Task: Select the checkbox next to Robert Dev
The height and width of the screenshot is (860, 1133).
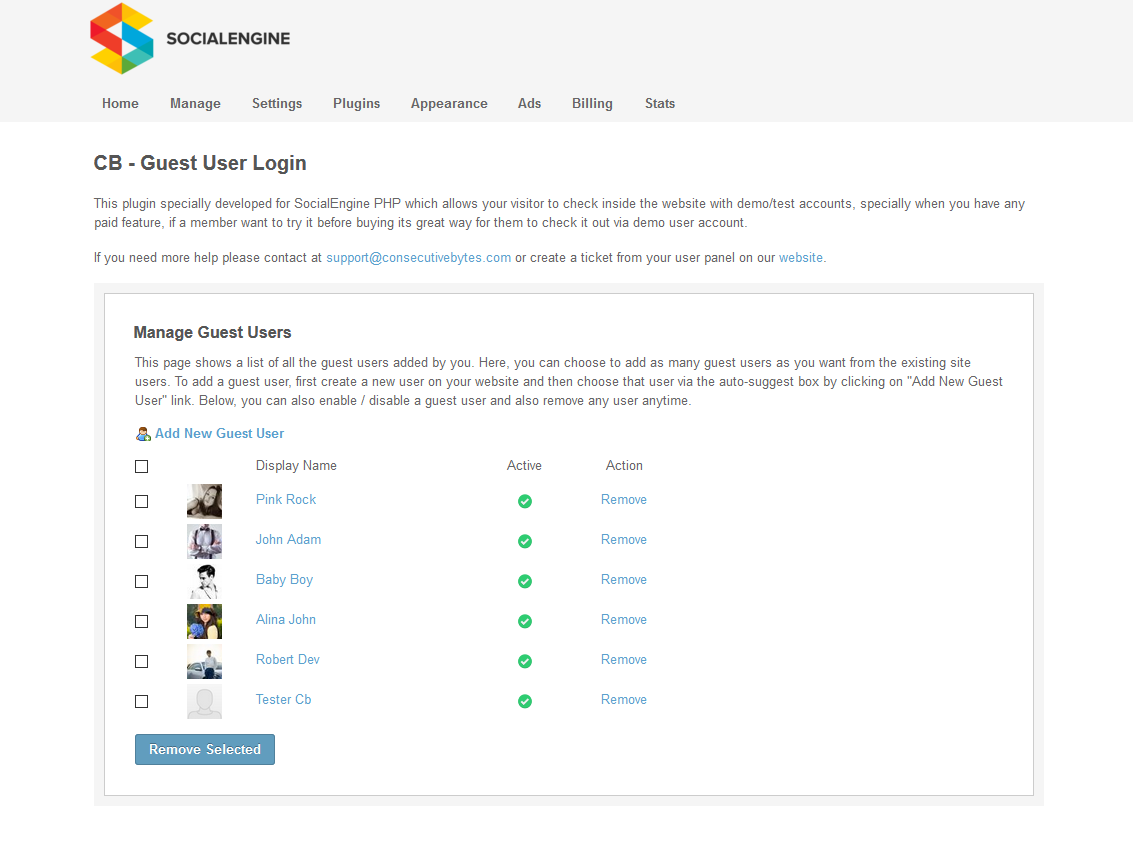Action: point(141,661)
